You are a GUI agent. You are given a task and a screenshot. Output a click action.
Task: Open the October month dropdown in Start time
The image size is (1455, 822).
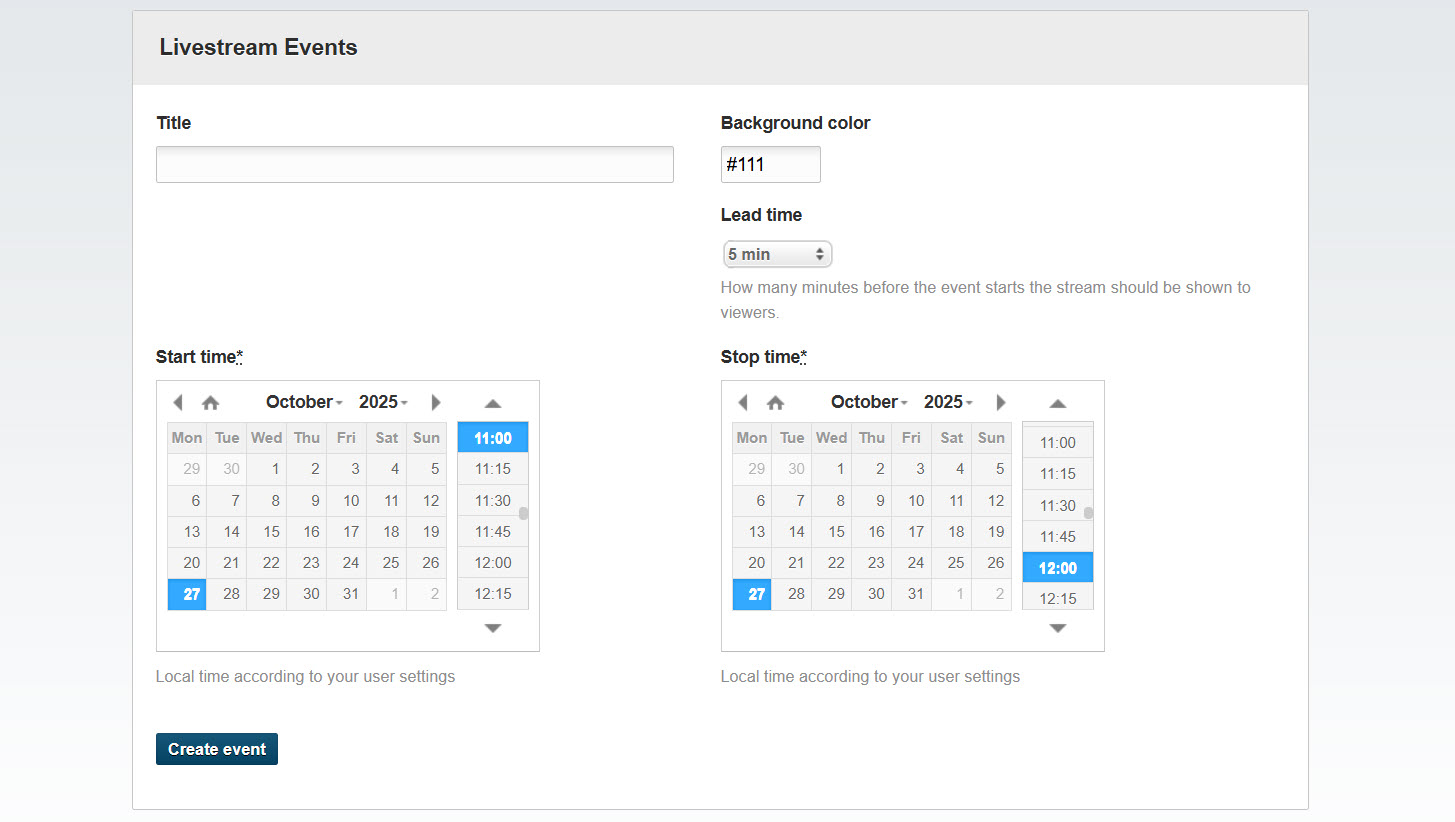coord(304,402)
